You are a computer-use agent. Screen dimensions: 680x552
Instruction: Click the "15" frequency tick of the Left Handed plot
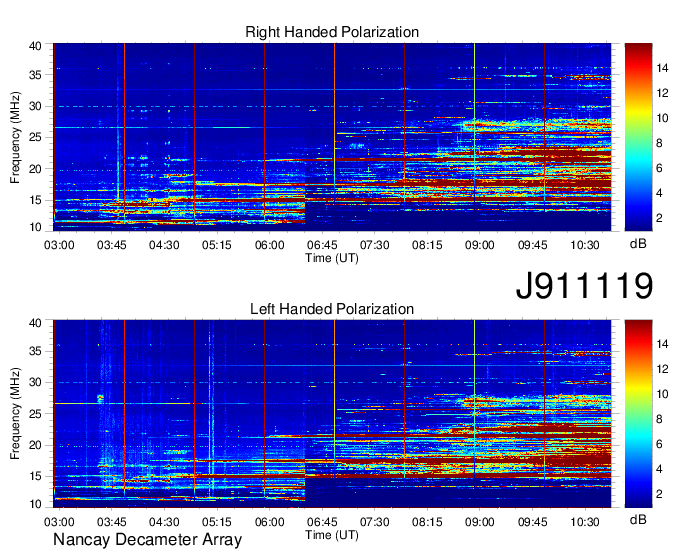pyautogui.click(x=35, y=476)
